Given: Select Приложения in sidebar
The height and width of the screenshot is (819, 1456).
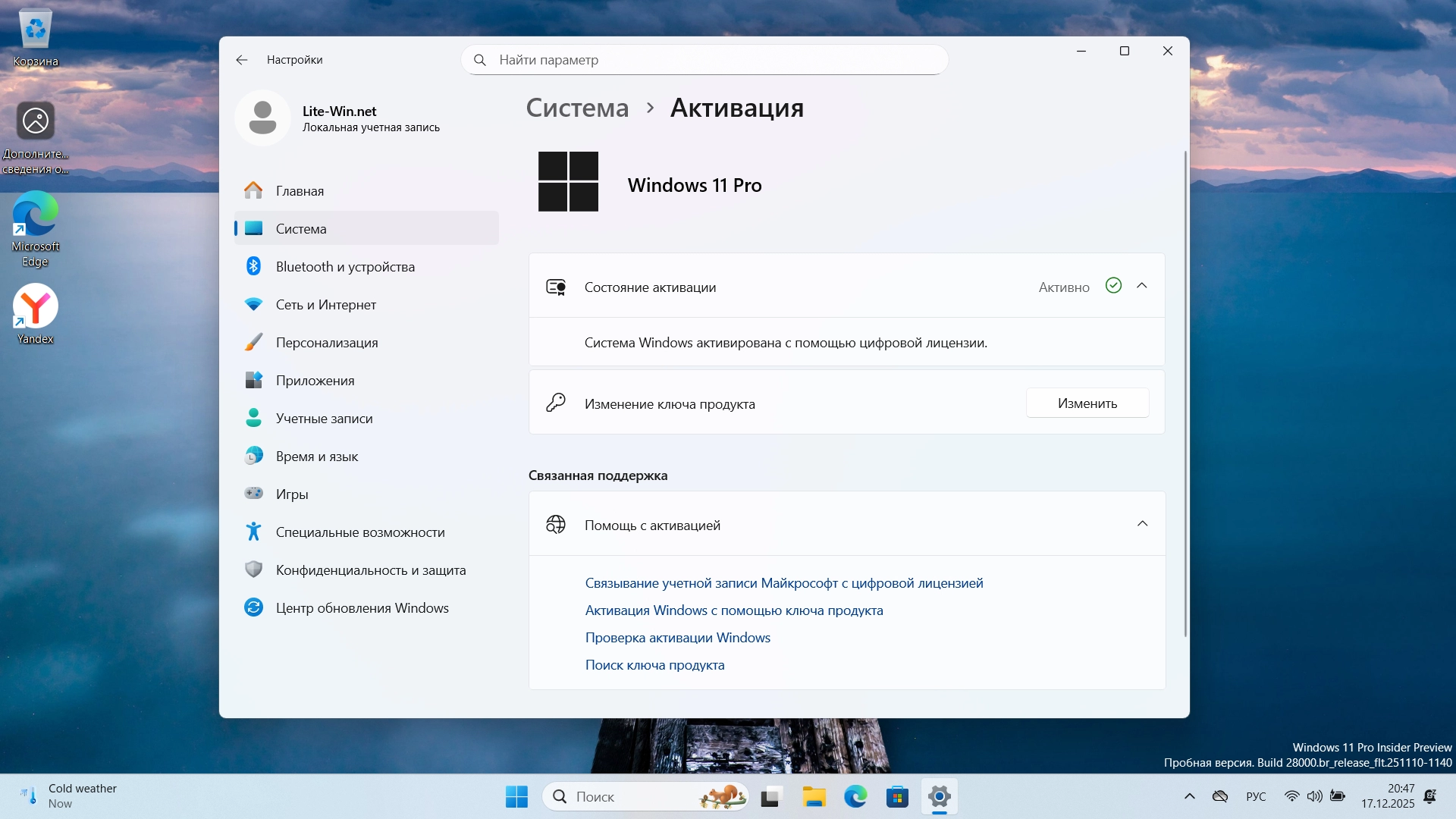Looking at the screenshot, I should pos(315,381).
